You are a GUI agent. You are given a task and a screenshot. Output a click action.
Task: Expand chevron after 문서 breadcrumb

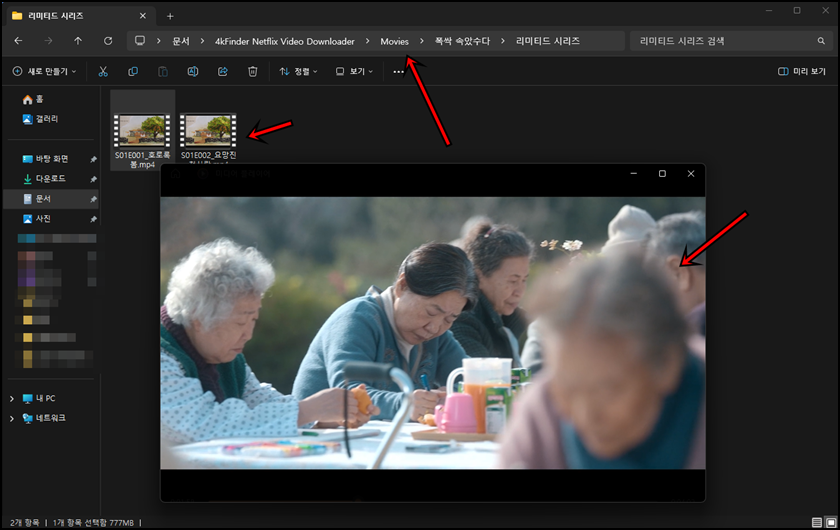coord(202,41)
